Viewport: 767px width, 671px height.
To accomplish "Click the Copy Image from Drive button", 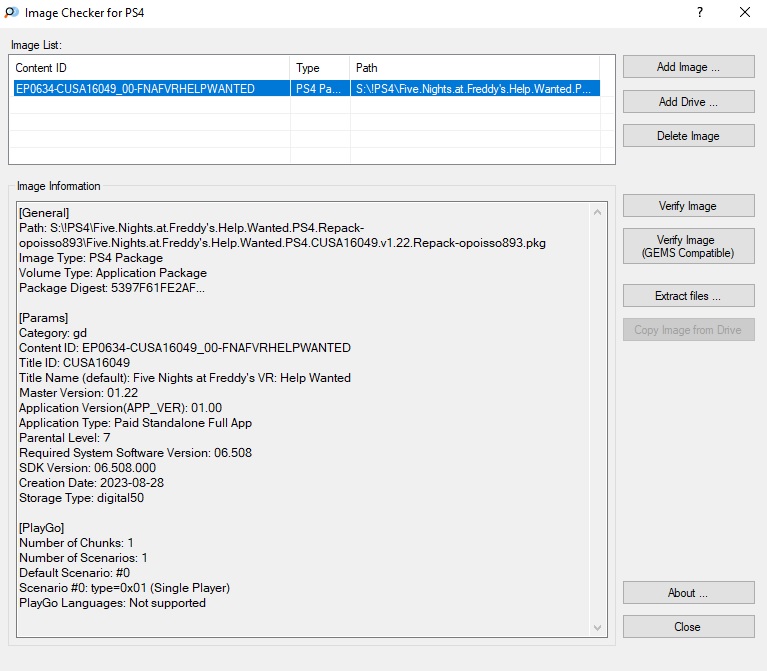I will [x=688, y=330].
